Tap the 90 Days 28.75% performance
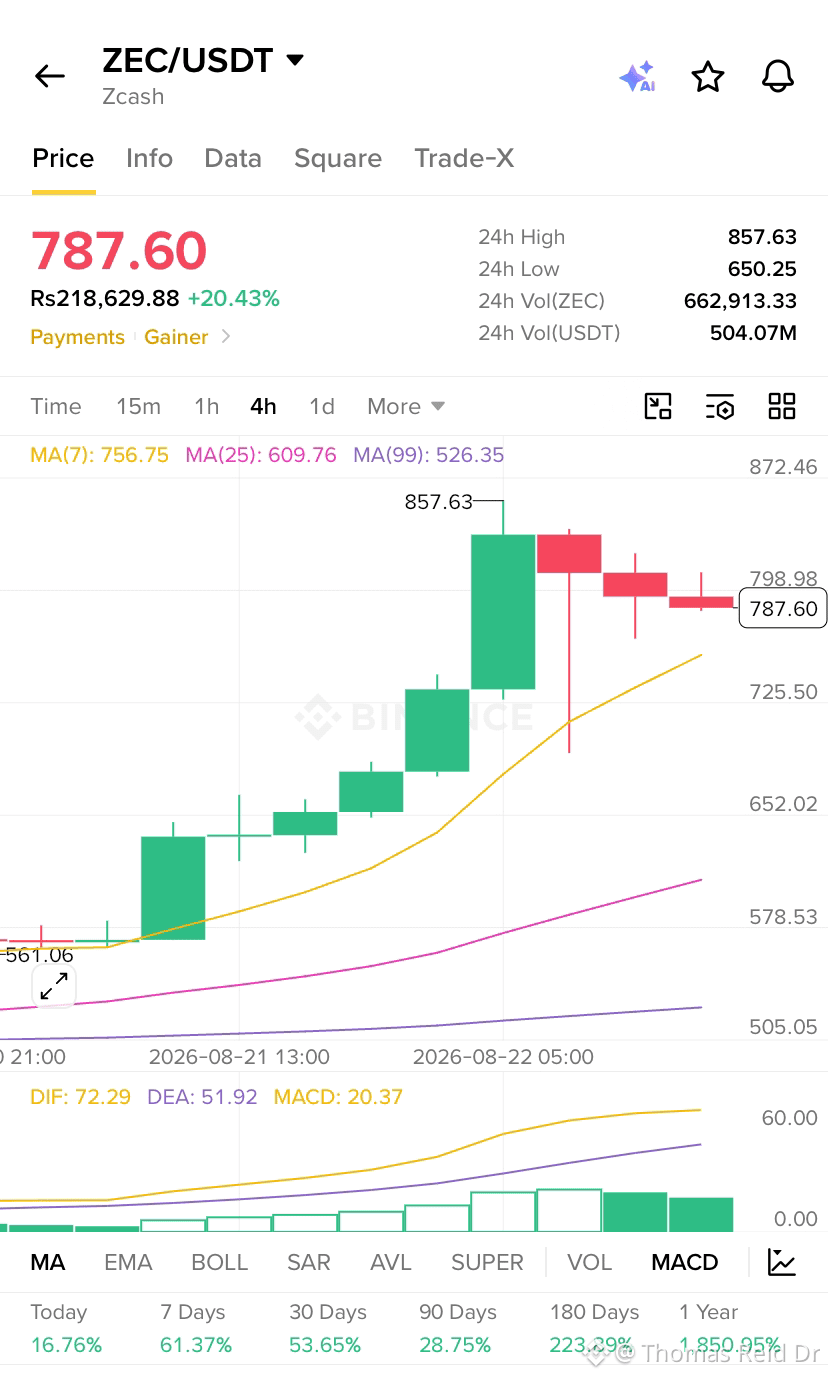This screenshot has width=828, height=1378. pyautogui.click(x=457, y=1328)
